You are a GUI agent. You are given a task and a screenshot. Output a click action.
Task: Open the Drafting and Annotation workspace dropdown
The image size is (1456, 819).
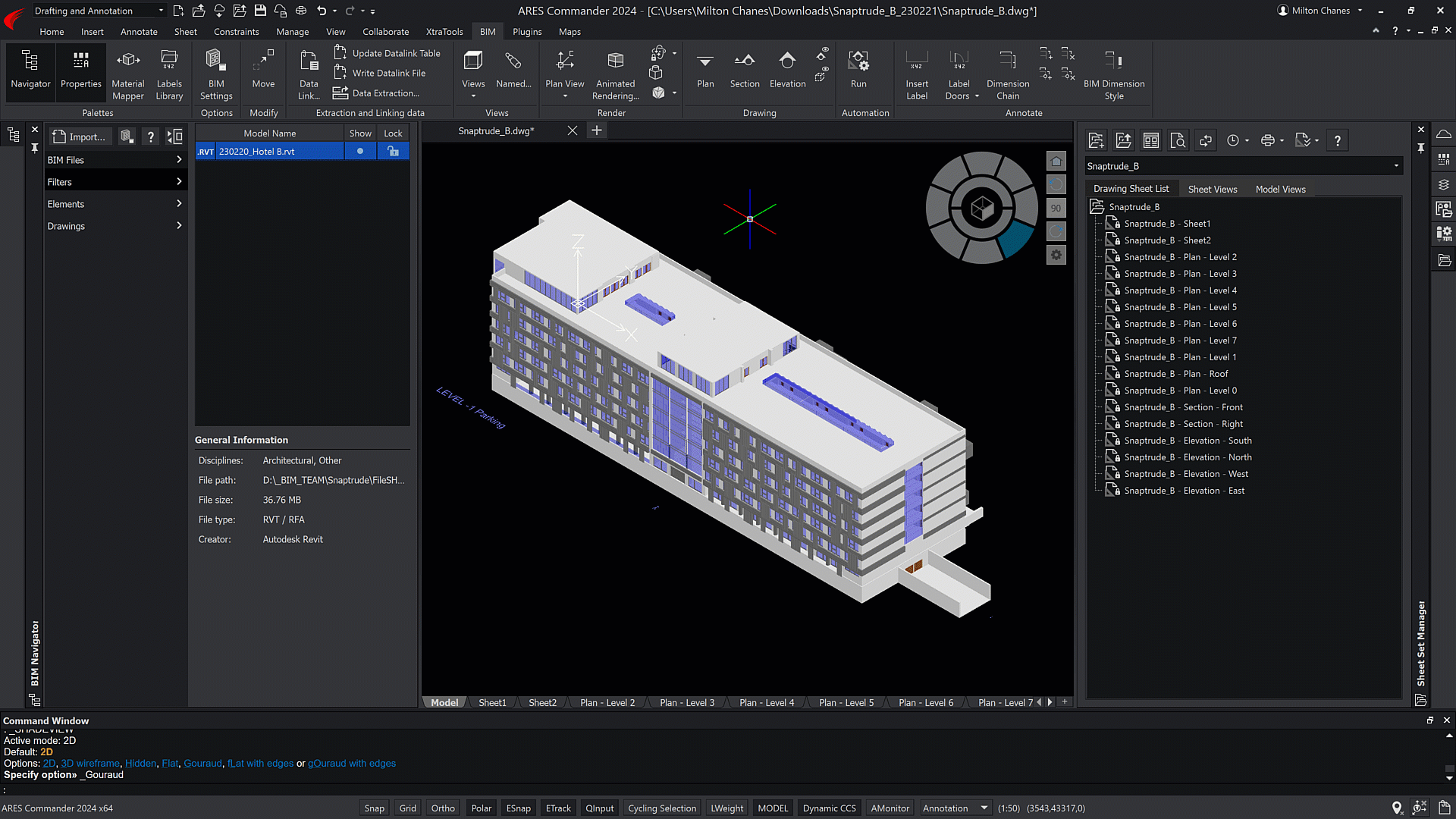pyautogui.click(x=99, y=11)
